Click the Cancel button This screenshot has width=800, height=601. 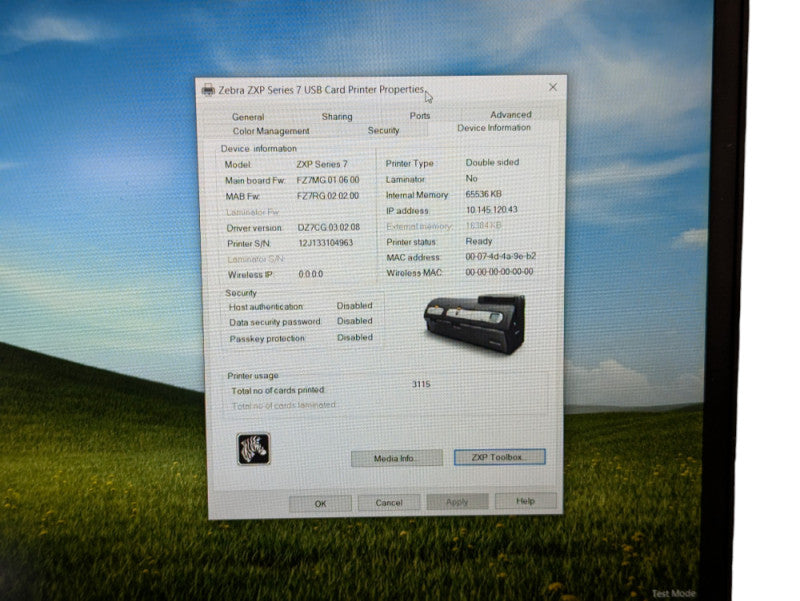[389, 503]
